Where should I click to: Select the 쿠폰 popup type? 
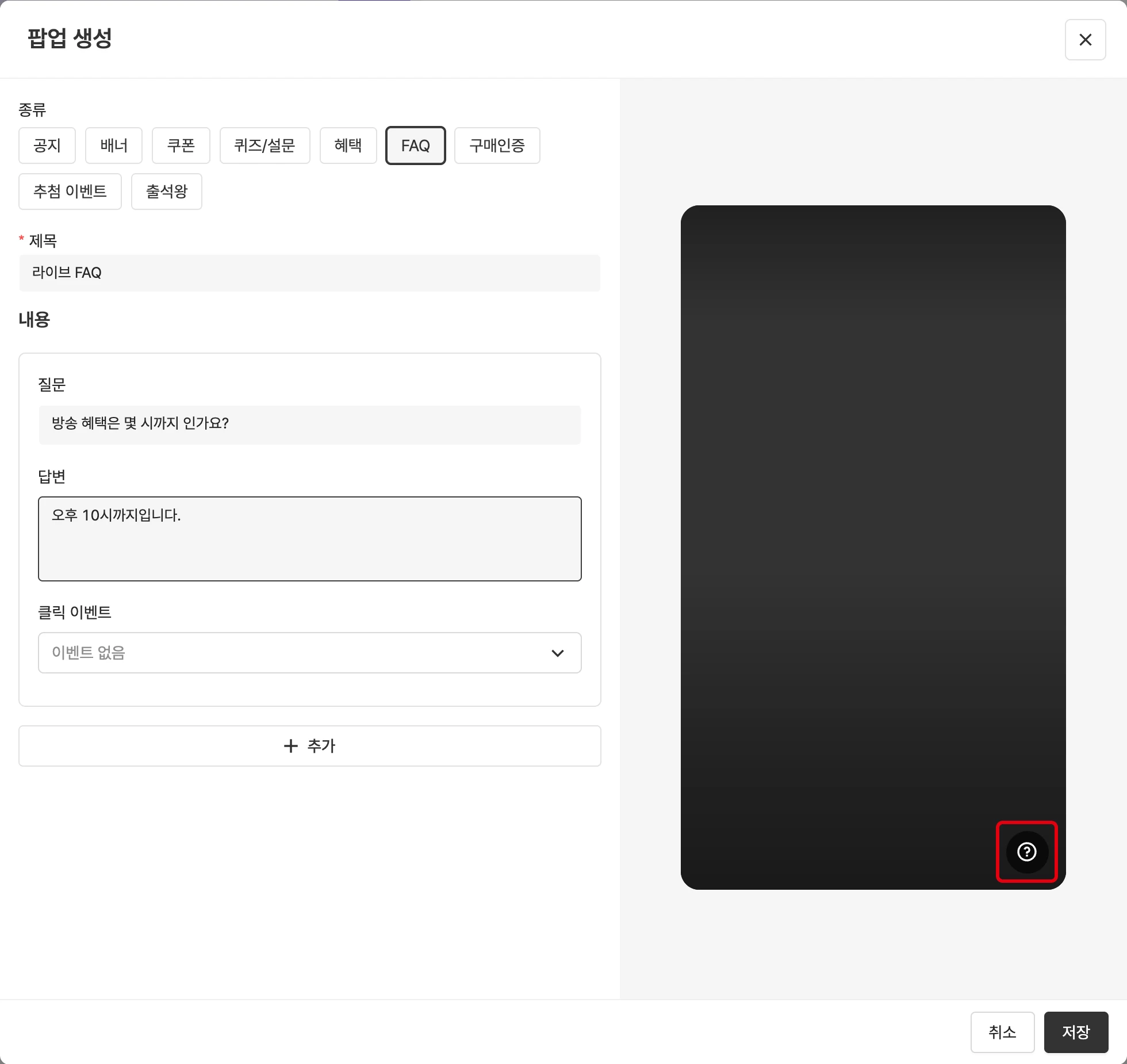point(181,146)
